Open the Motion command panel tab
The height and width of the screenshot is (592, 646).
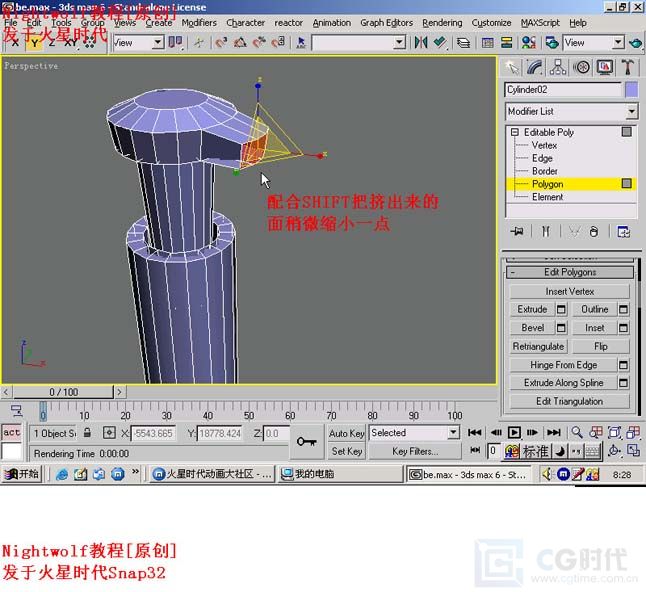pos(581,67)
